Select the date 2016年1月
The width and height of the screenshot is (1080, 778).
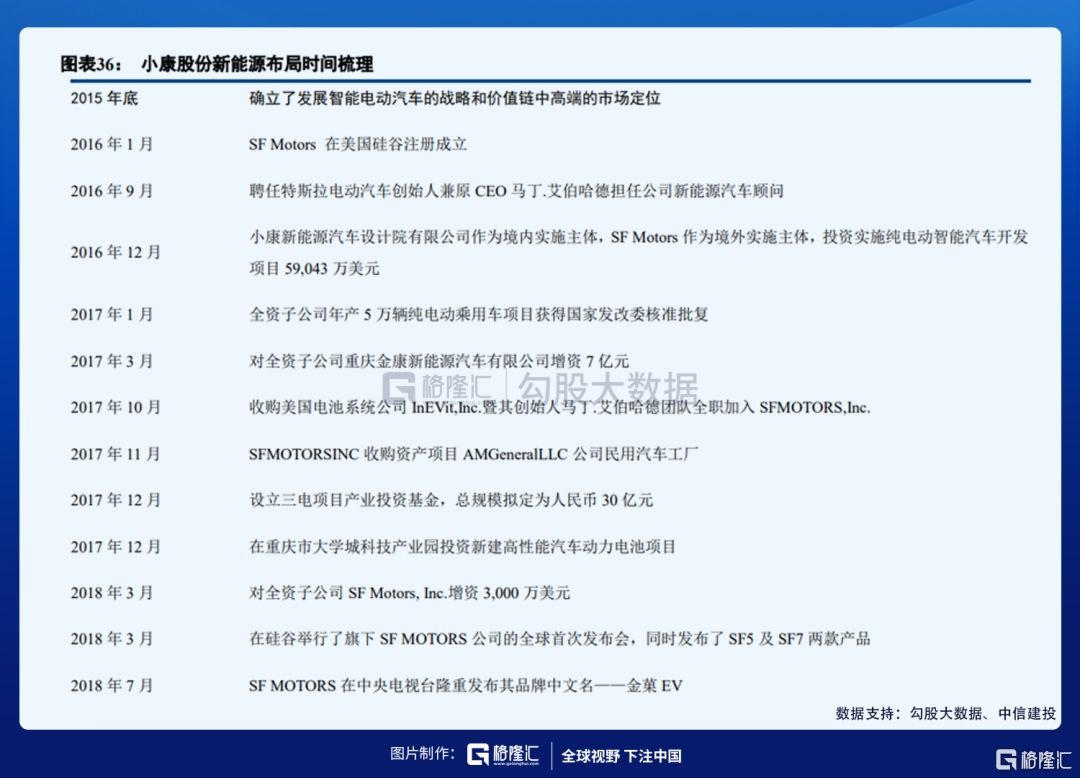(112, 145)
